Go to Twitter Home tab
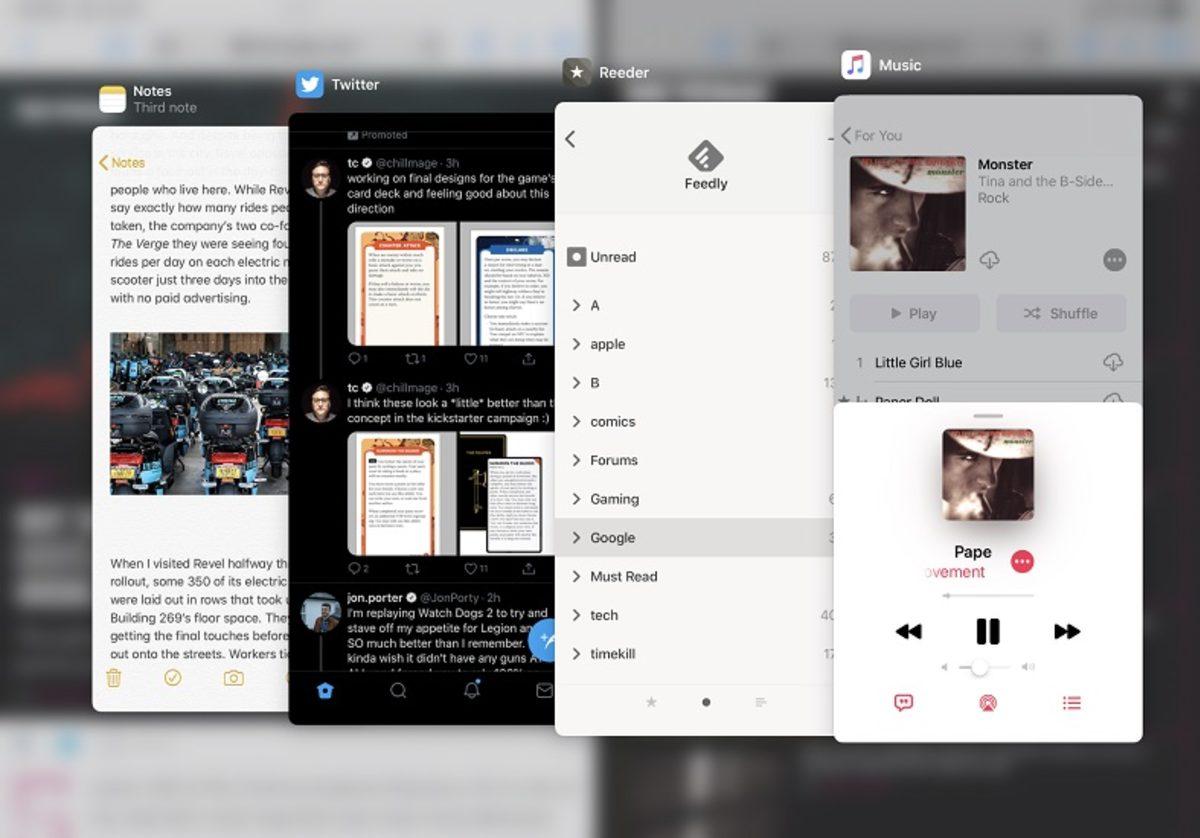 coord(324,691)
